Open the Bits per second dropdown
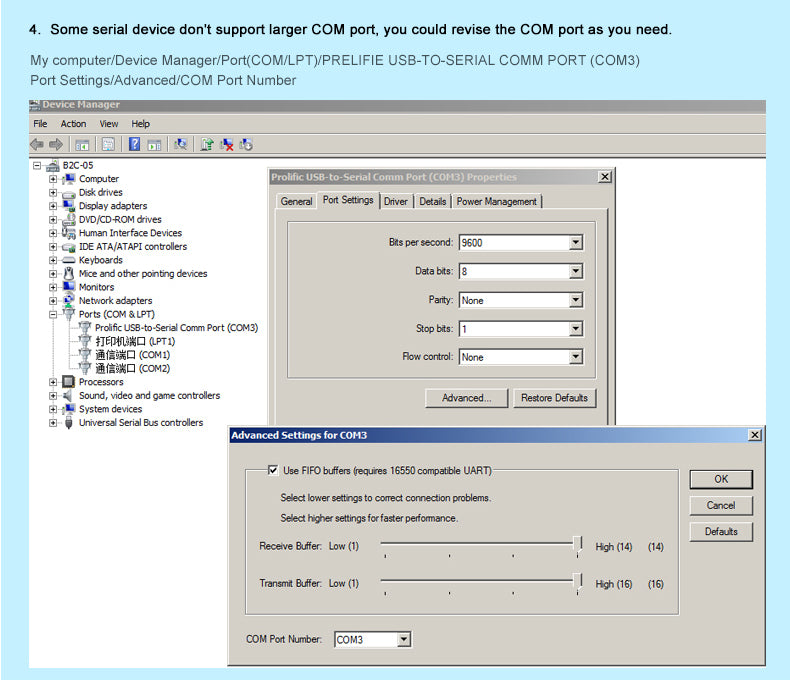This screenshot has height=680, width=790. 575,243
